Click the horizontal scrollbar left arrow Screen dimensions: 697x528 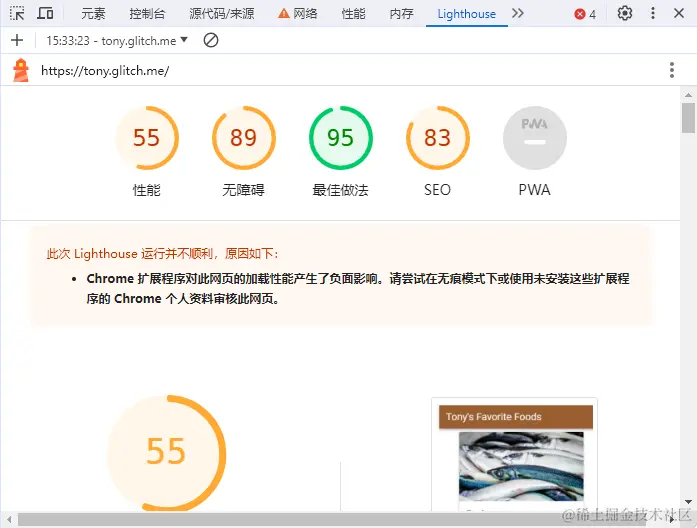pyautogui.click(x=8, y=519)
